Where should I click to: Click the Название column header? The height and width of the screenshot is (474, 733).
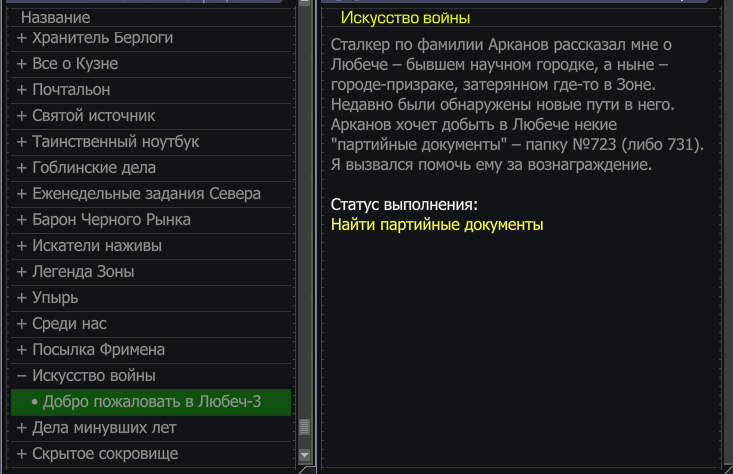pos(56,18)
